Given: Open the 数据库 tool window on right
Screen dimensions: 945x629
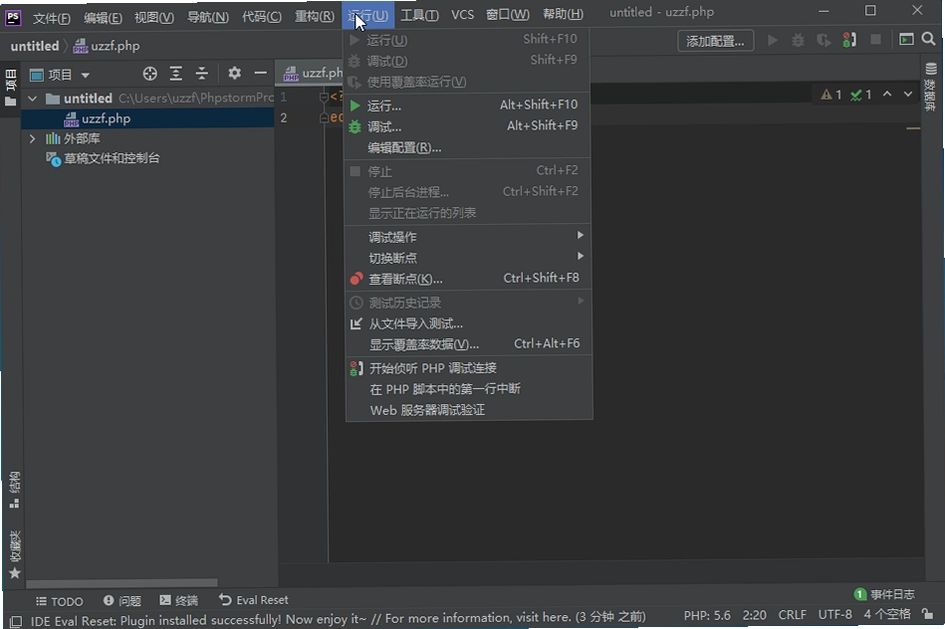Looking at the screenshot, I should click(x=931, y=87).
